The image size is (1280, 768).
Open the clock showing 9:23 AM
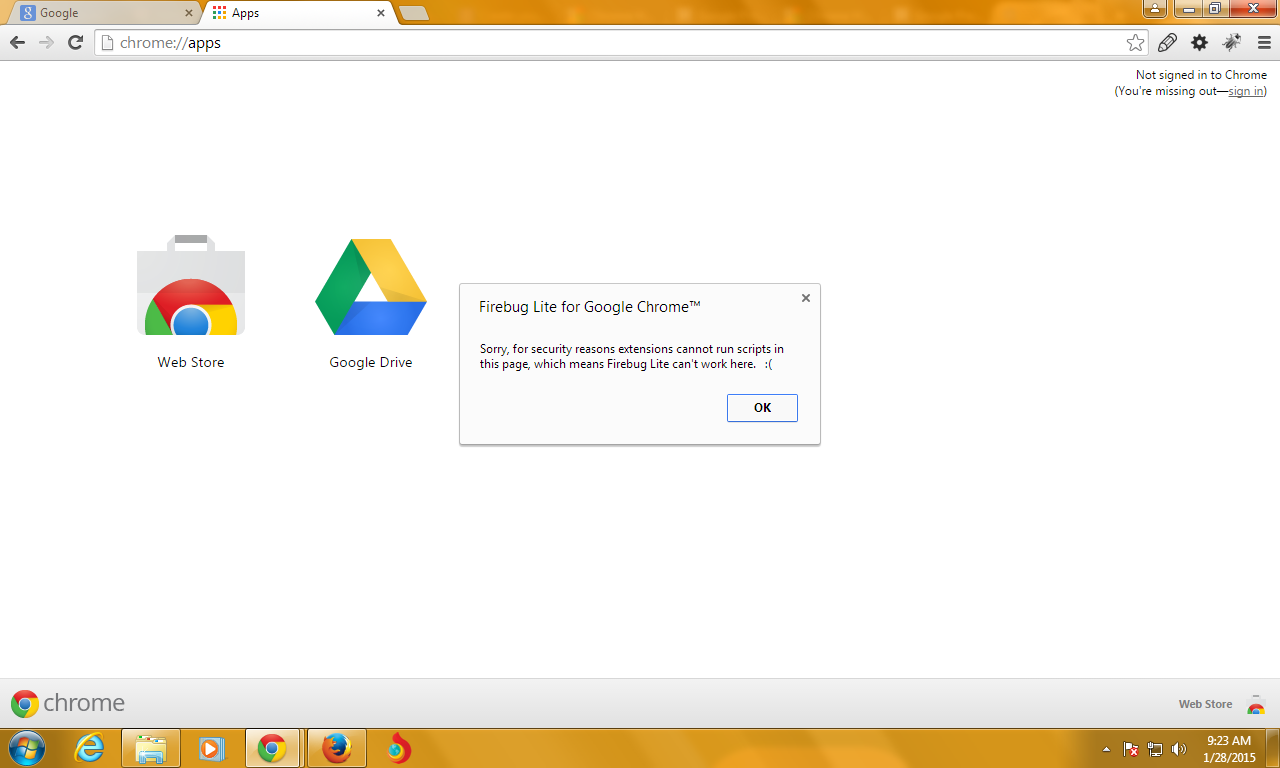[x=1230, y=748]
